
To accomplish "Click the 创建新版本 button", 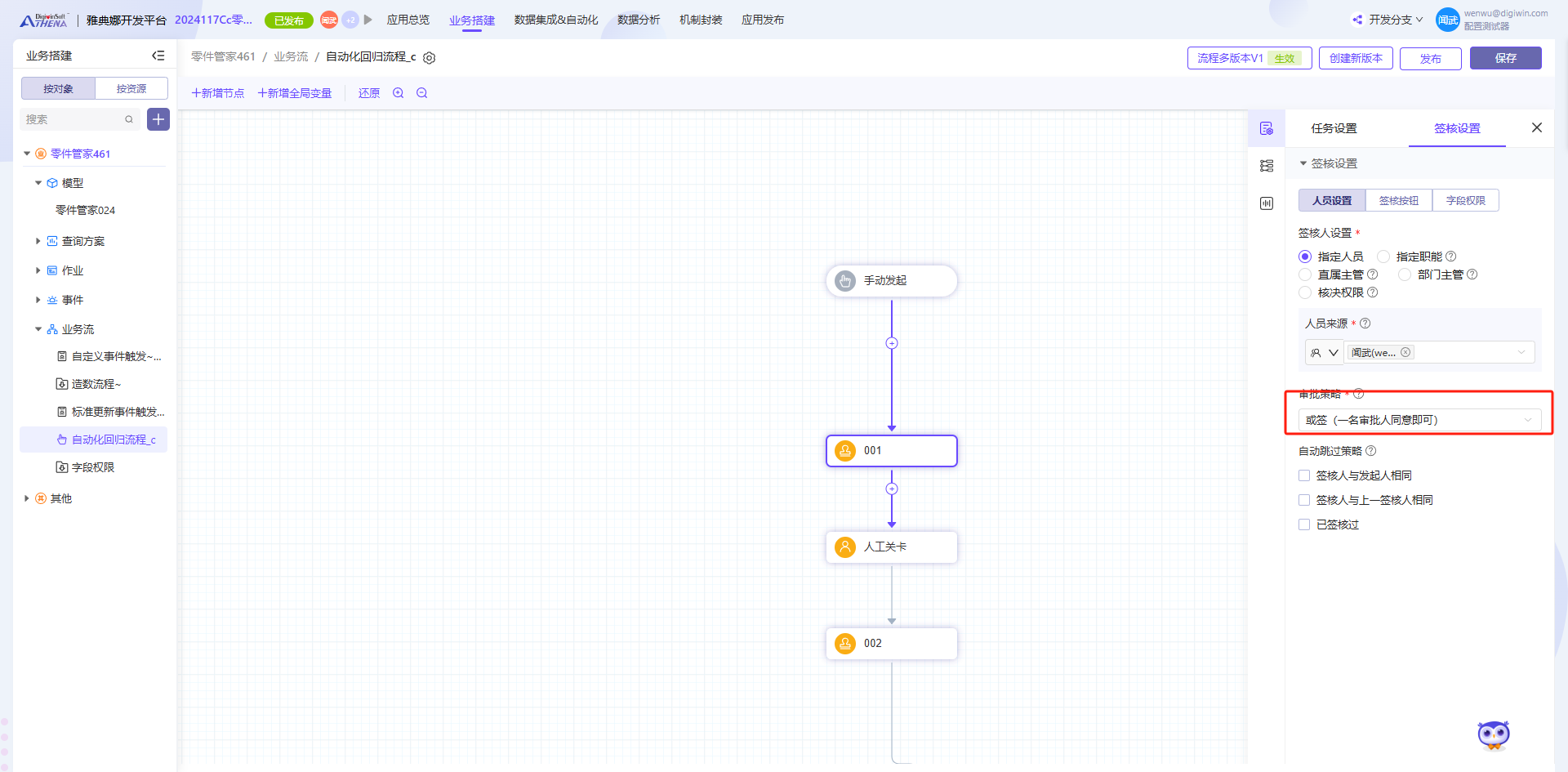I will (1356, 58).
